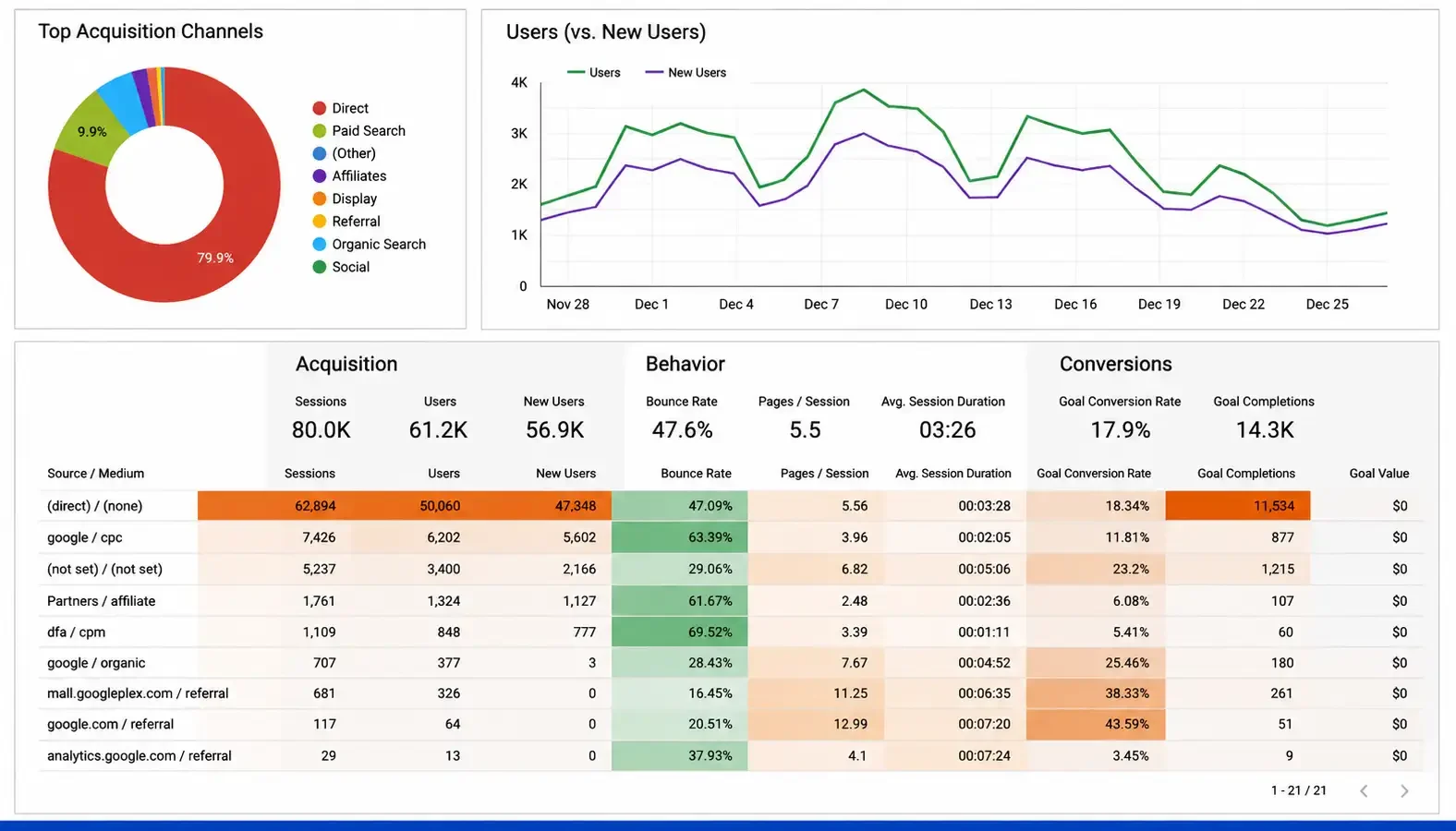This screenshot has width=1456, height=831.
Task: Sort by Goal Conversion Rate column header
Action: (x=1094, y=474)
